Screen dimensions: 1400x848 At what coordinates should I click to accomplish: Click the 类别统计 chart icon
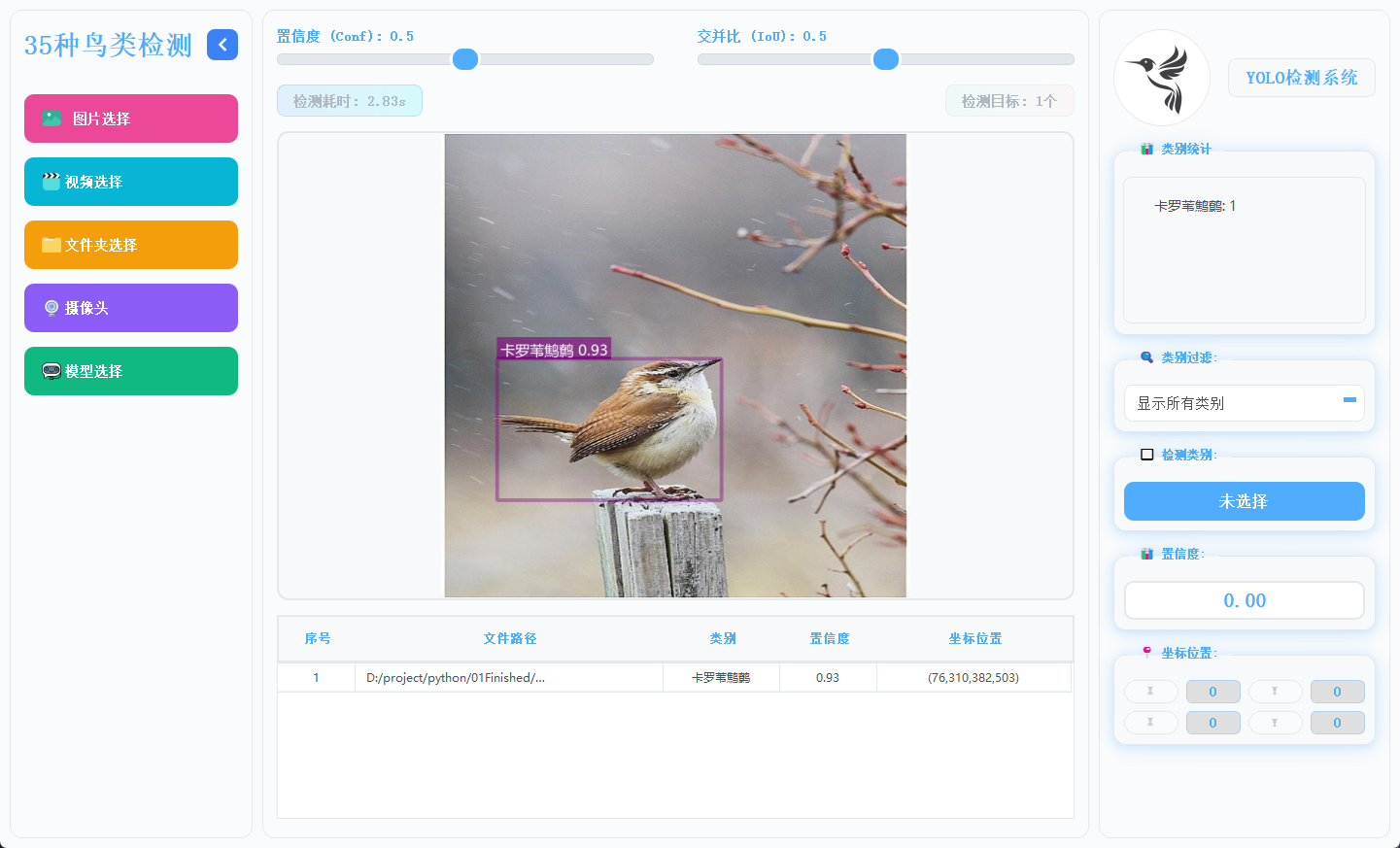1146,149
